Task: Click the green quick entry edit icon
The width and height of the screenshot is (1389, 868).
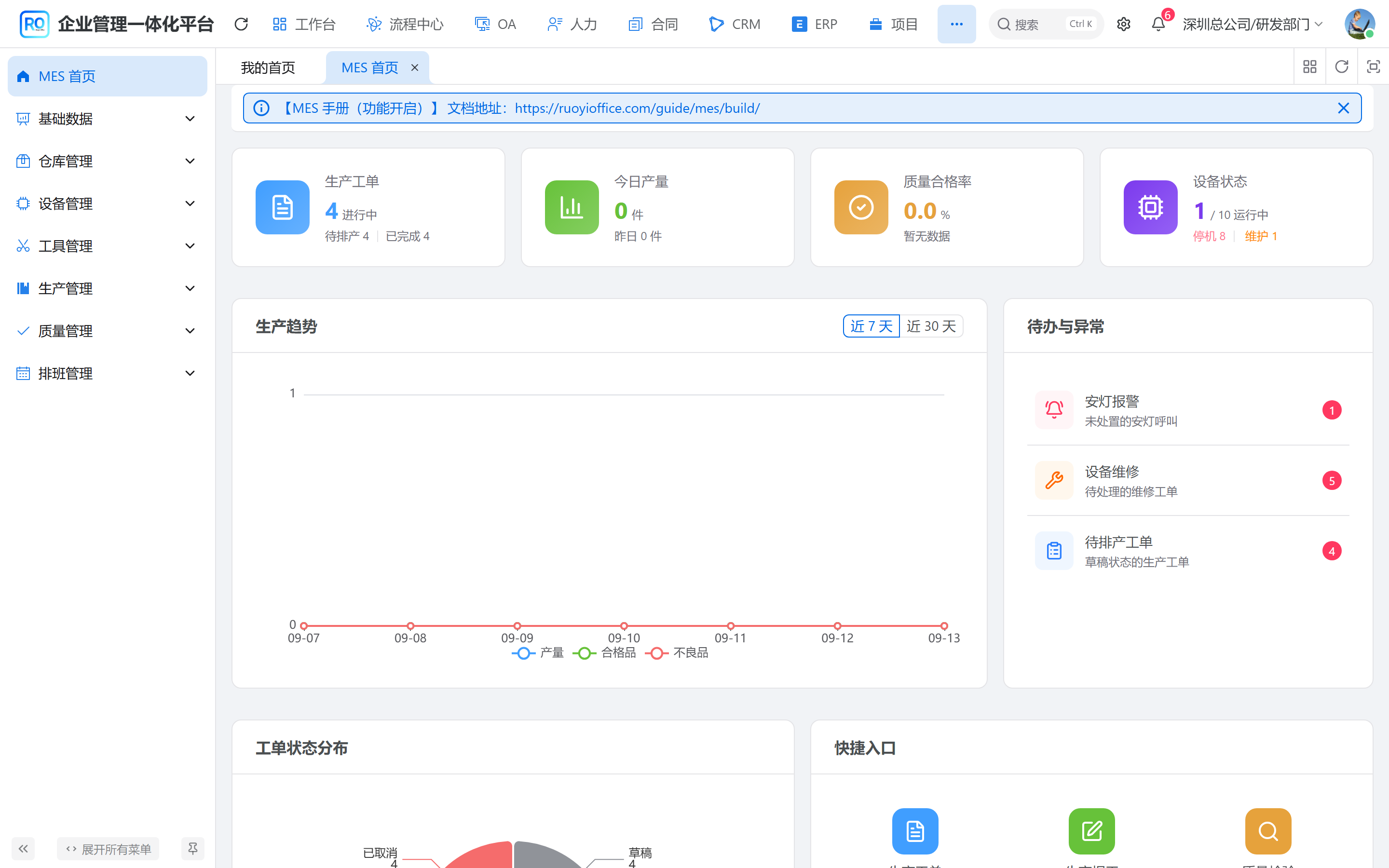Action: click(x=1092, y=831)
